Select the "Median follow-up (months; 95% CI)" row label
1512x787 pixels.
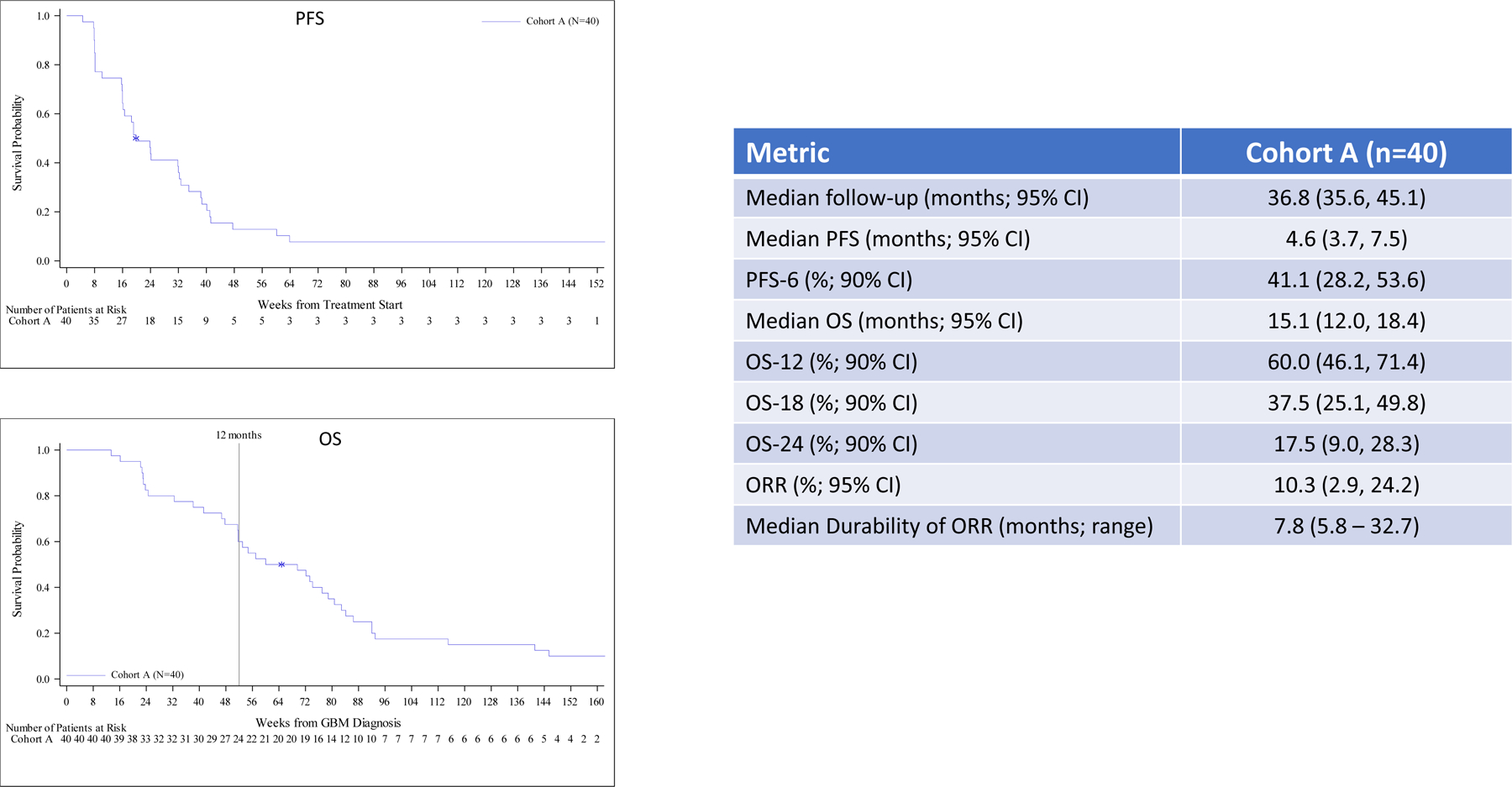point(917,198)
